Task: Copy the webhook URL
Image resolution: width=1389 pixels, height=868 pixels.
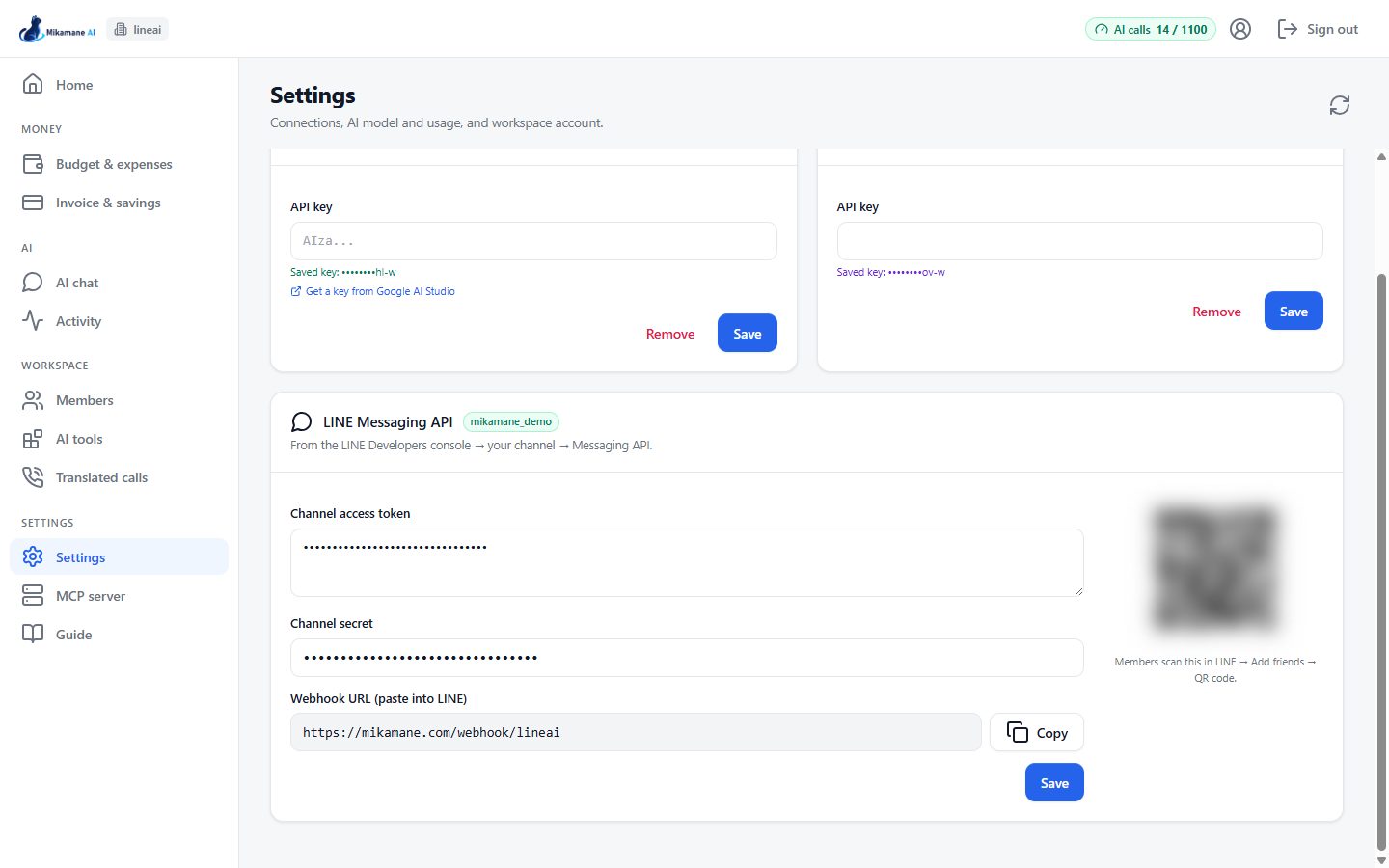Action: click(x=1037, y=732)
